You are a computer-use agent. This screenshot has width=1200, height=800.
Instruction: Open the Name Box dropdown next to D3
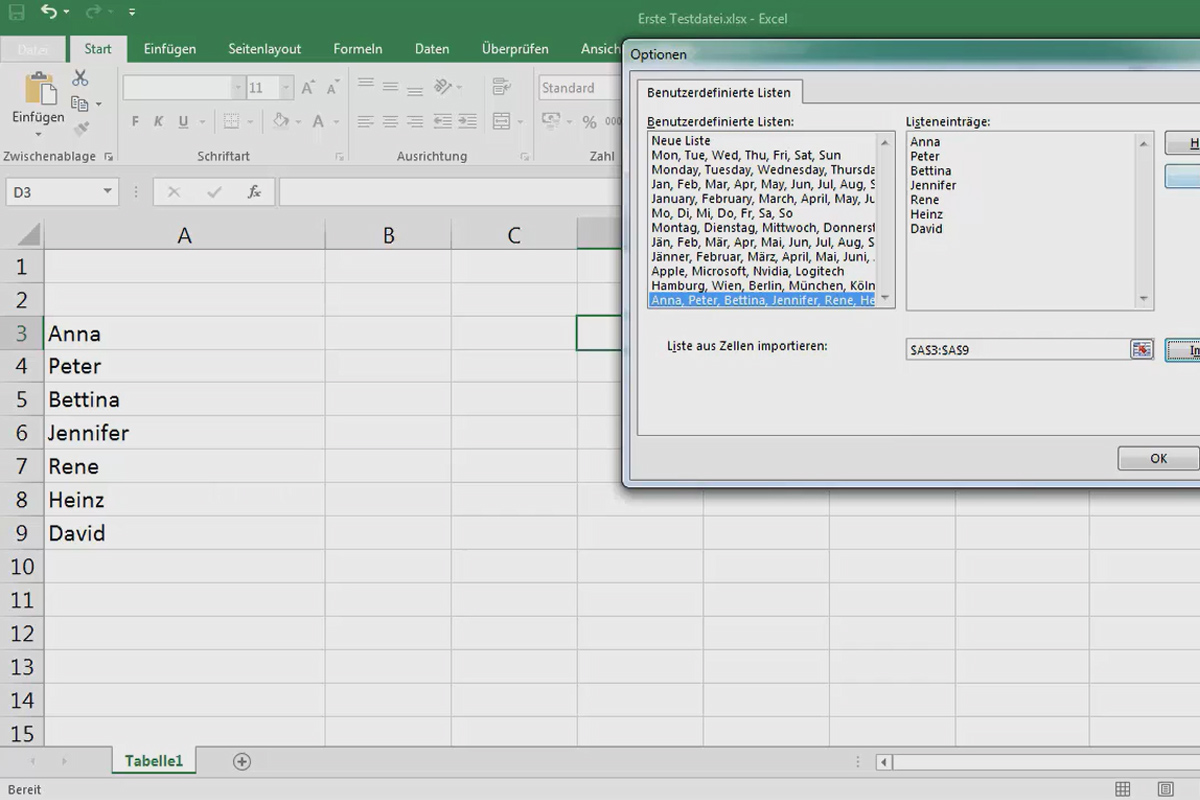(x=107, y=192)
